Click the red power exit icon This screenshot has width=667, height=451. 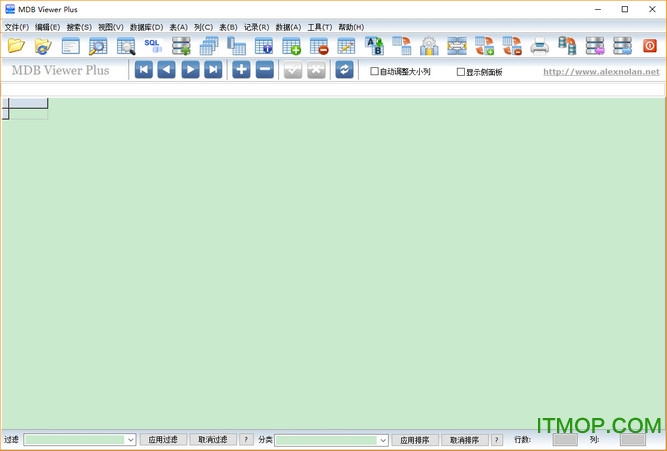[650, 46]
